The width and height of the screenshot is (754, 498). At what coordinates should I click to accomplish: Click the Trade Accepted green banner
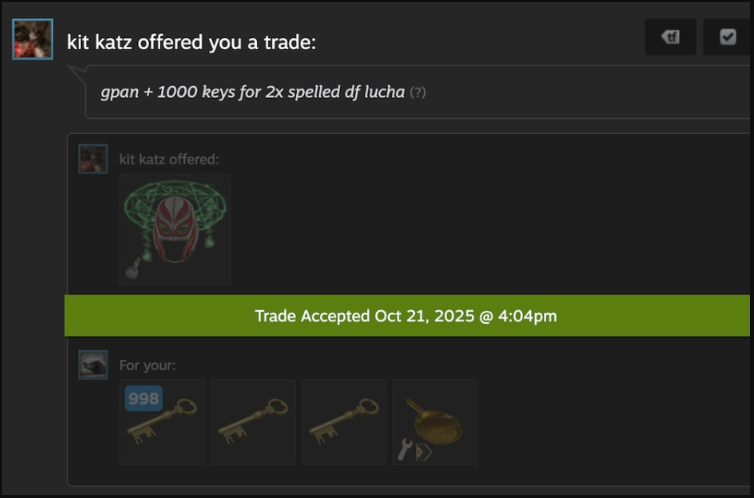coord(407,316)
